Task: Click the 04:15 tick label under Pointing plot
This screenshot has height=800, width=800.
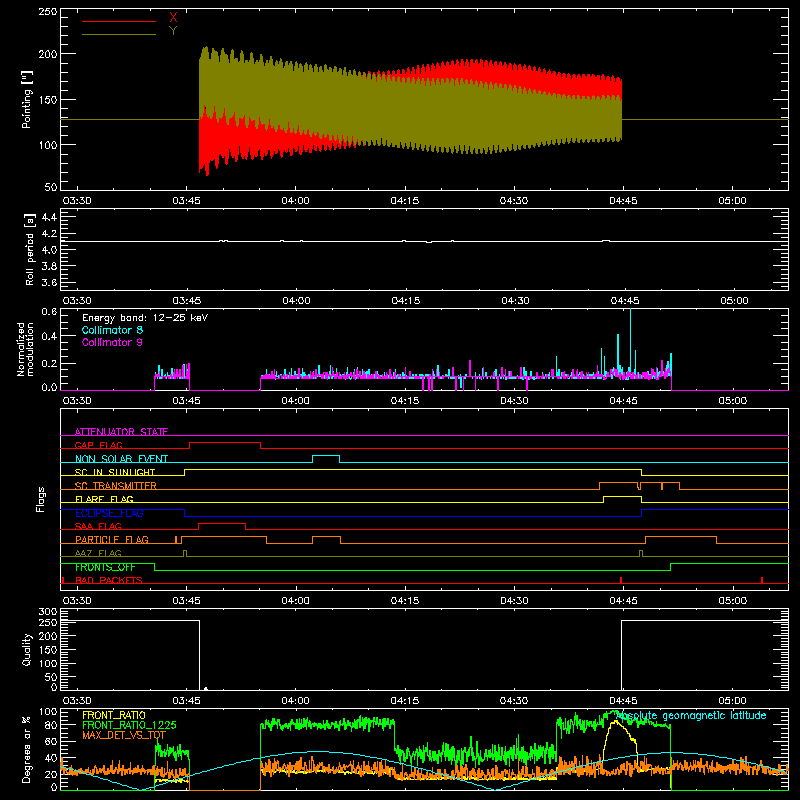Action: 405,201
